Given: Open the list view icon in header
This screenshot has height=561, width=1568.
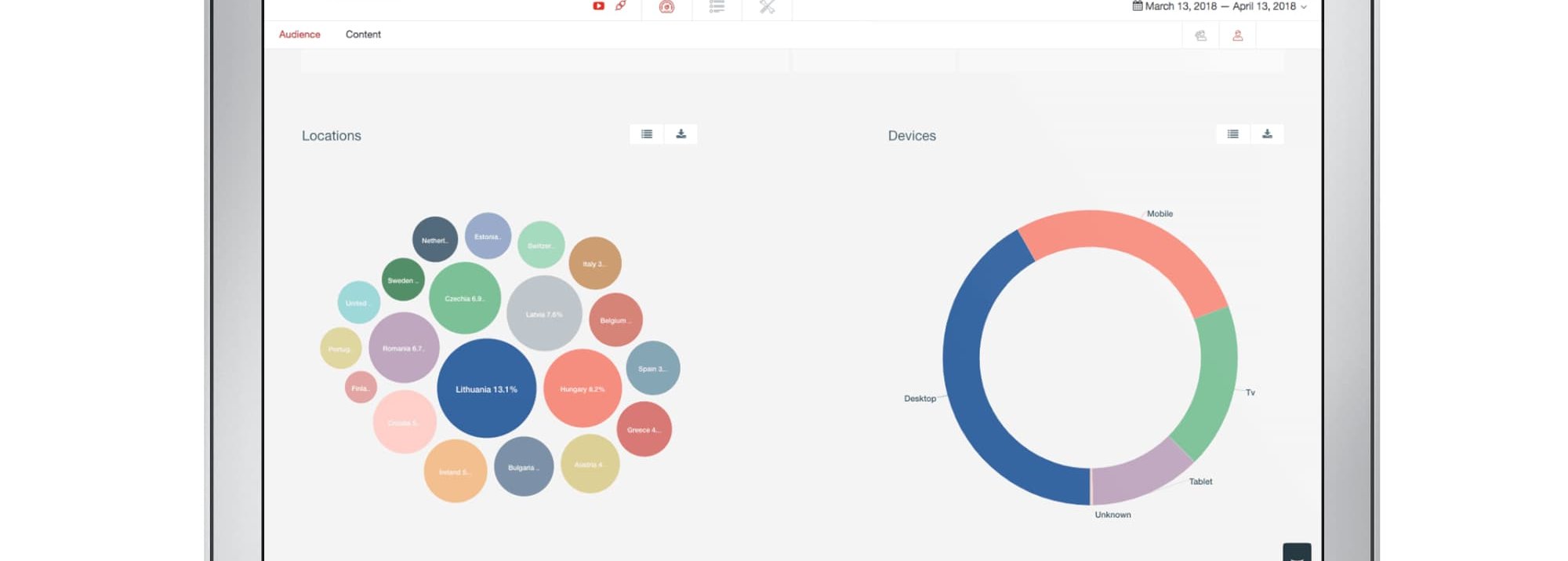Looking at the screenshot, I should point(717,7).
